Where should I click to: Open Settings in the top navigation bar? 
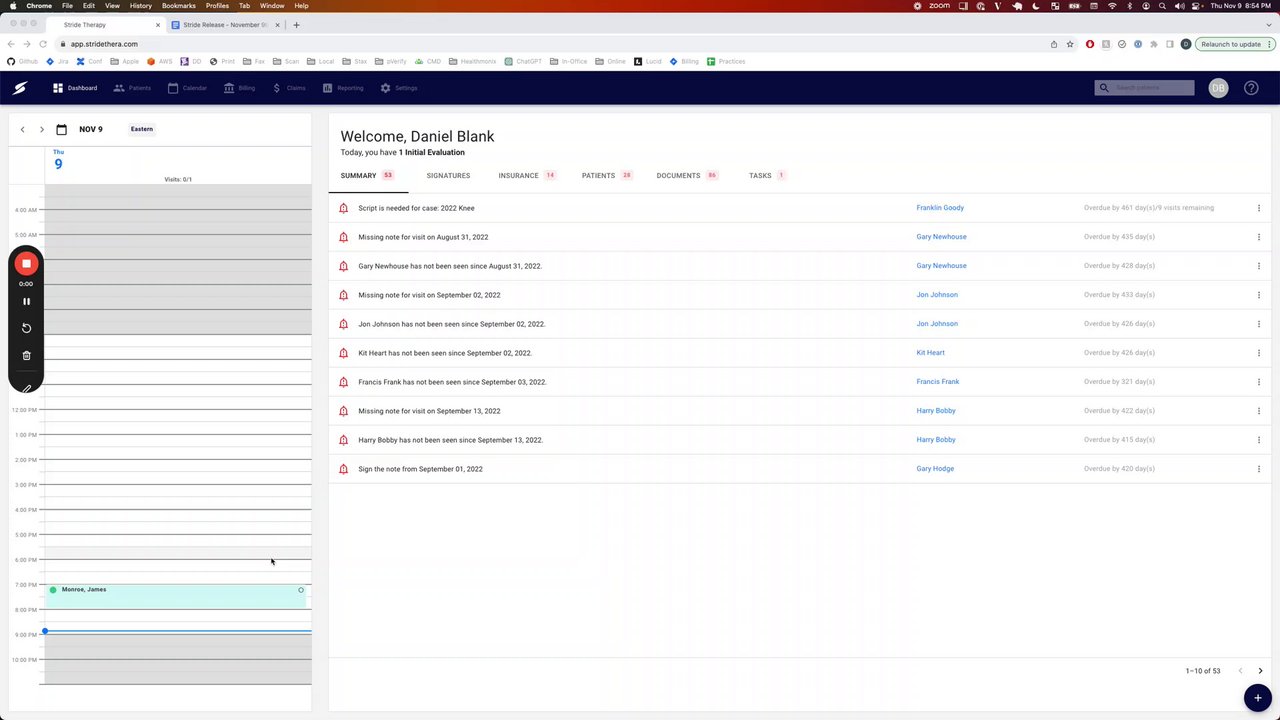click(x=399, y=88)
